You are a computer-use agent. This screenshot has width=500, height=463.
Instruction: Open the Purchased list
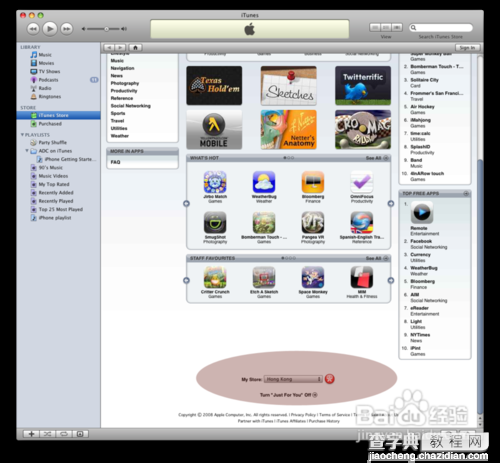coord(50,124)
